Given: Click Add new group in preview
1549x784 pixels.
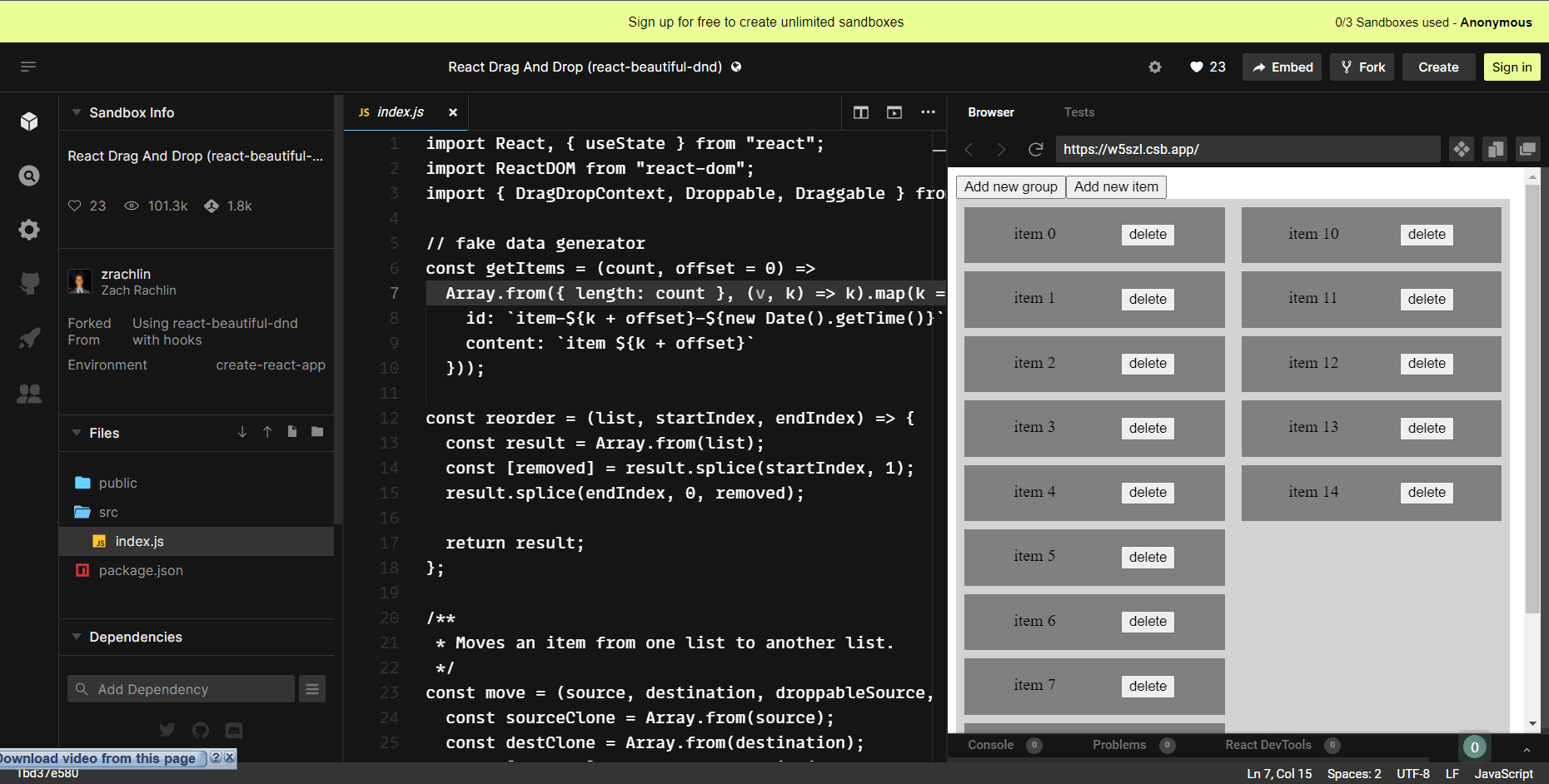Looking at the screenshot, I should (1011, 187).
